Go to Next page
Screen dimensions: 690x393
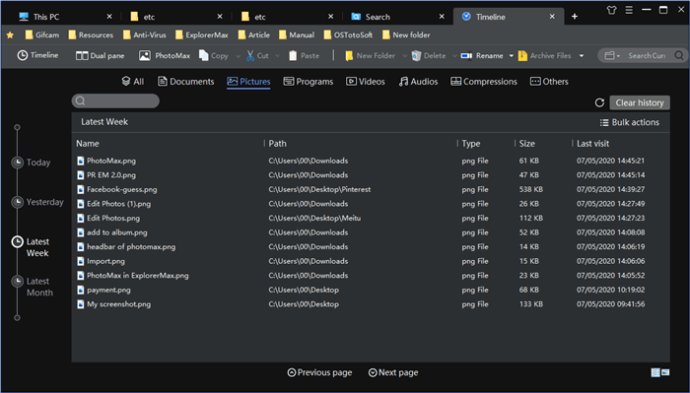click(x=393, y=372)
